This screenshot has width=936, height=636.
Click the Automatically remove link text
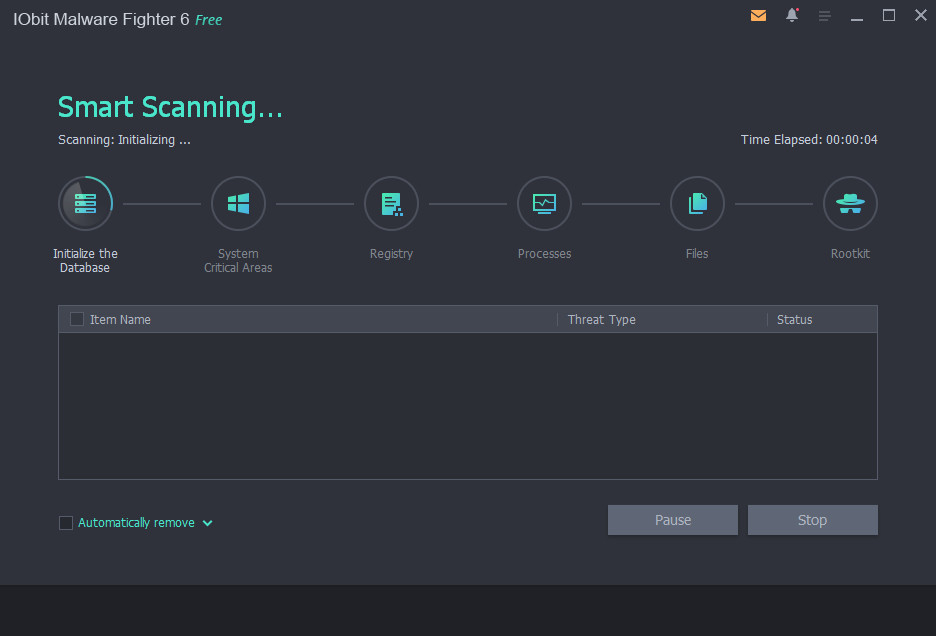pyautogui.click(x=136, y=523)
